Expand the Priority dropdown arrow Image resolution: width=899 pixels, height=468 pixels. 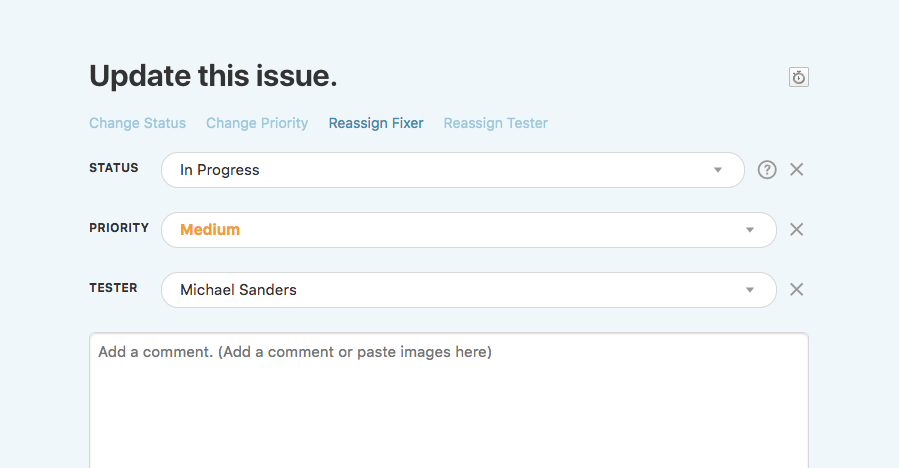point(749,230)
